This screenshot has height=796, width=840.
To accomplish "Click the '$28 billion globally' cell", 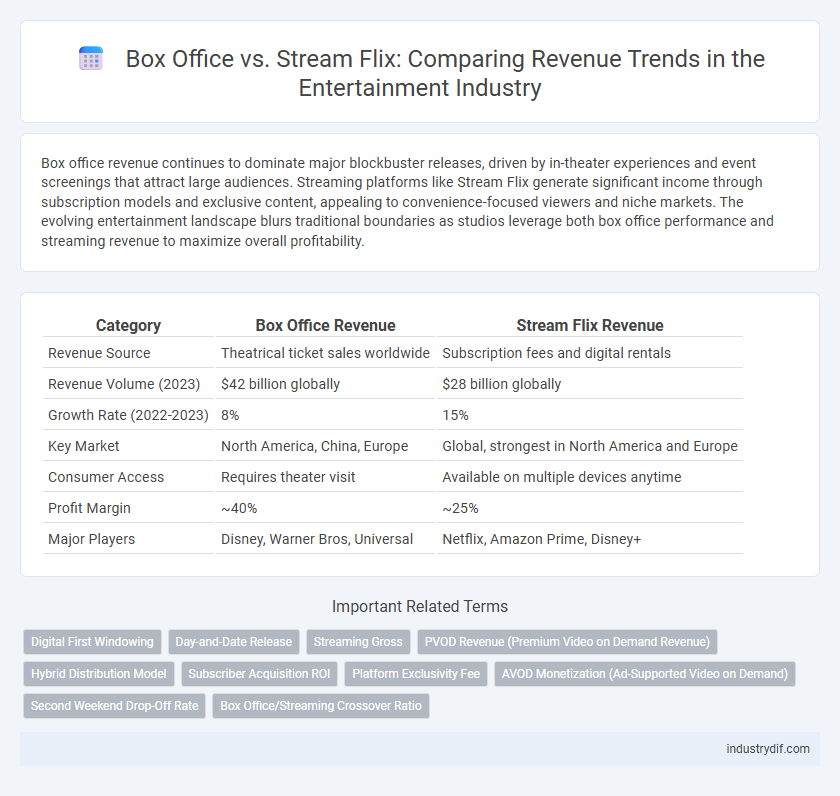I will [590, 384].
